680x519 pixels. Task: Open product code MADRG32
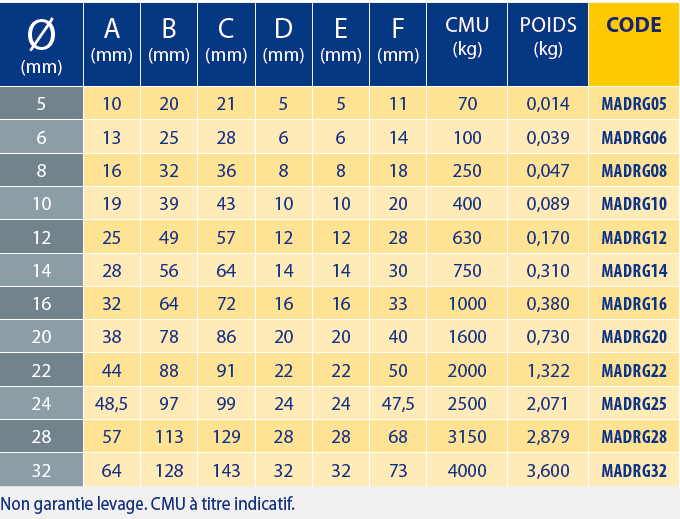(634, 471)
